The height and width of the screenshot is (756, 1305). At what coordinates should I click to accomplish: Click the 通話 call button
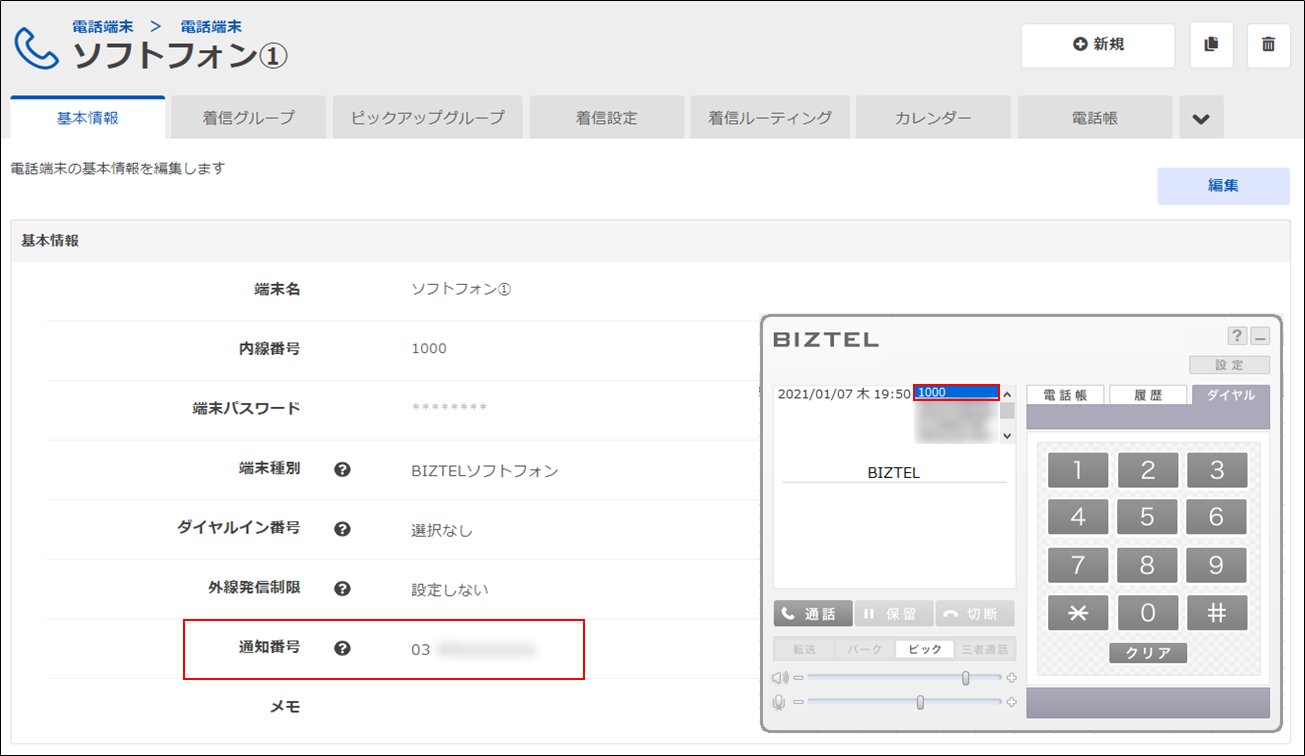pyautogui.click(x=813, y=613)
